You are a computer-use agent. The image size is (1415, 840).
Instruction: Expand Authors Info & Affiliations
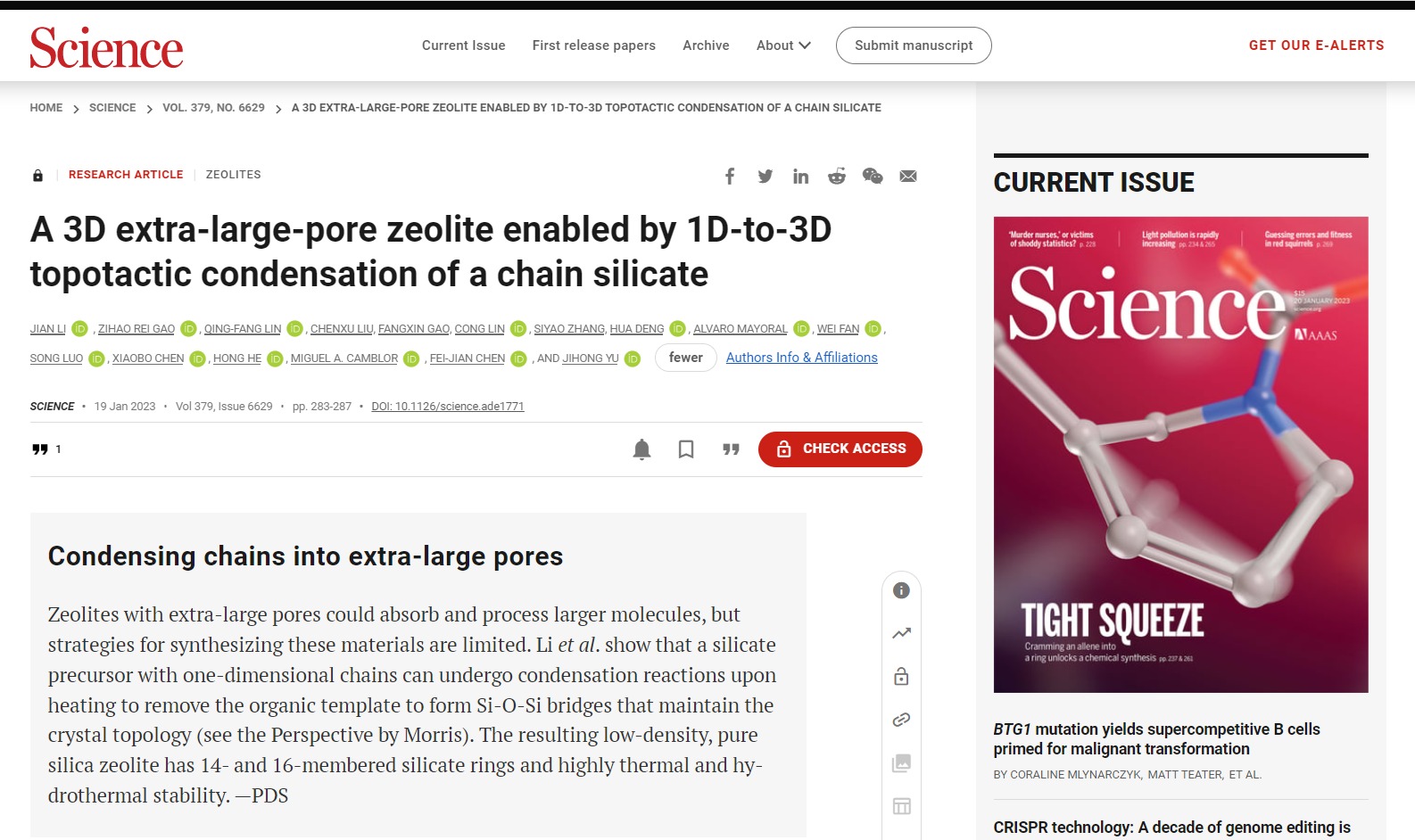click(801, 358)
